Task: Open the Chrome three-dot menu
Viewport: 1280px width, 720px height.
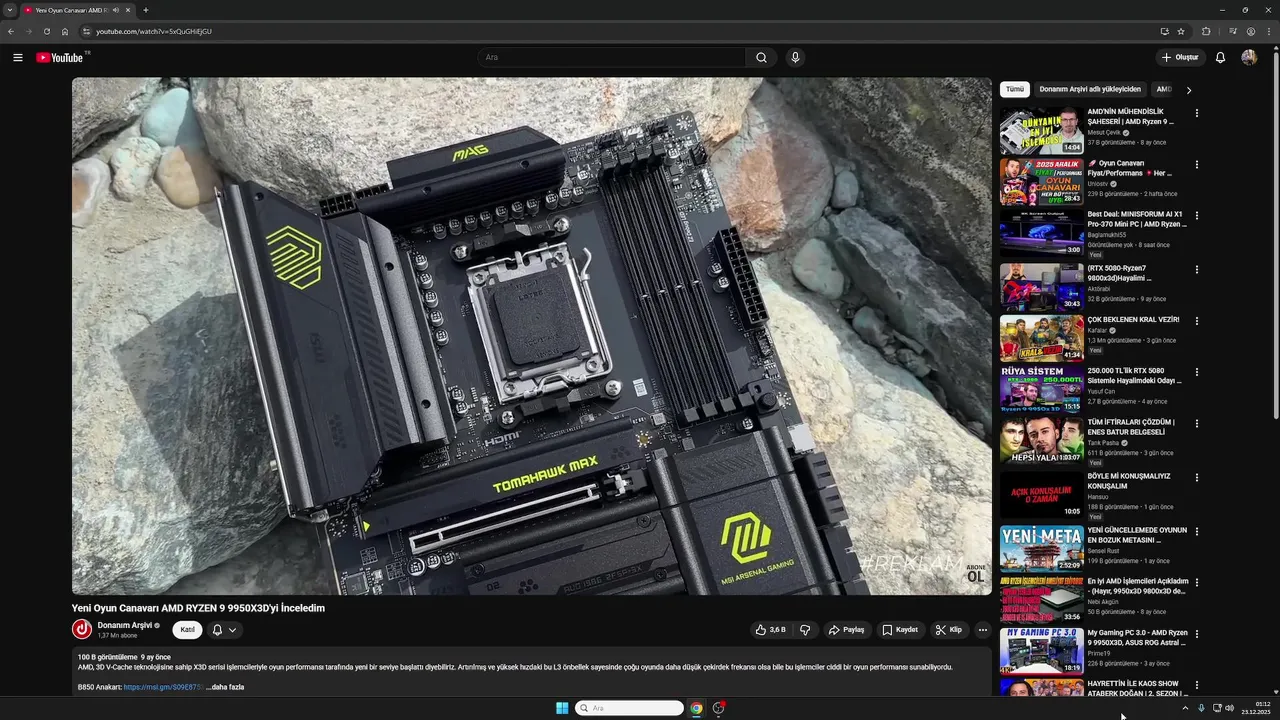Action: point(1268,31)
